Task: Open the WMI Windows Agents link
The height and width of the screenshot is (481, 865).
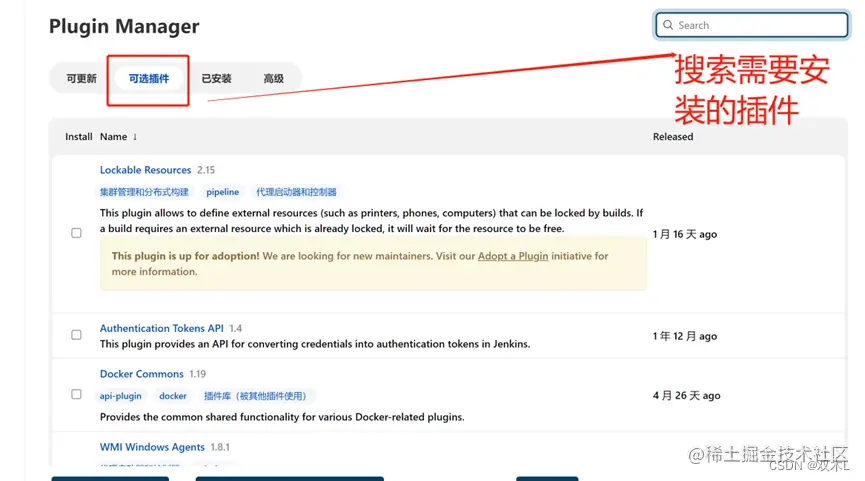Action: coord(152,447)
